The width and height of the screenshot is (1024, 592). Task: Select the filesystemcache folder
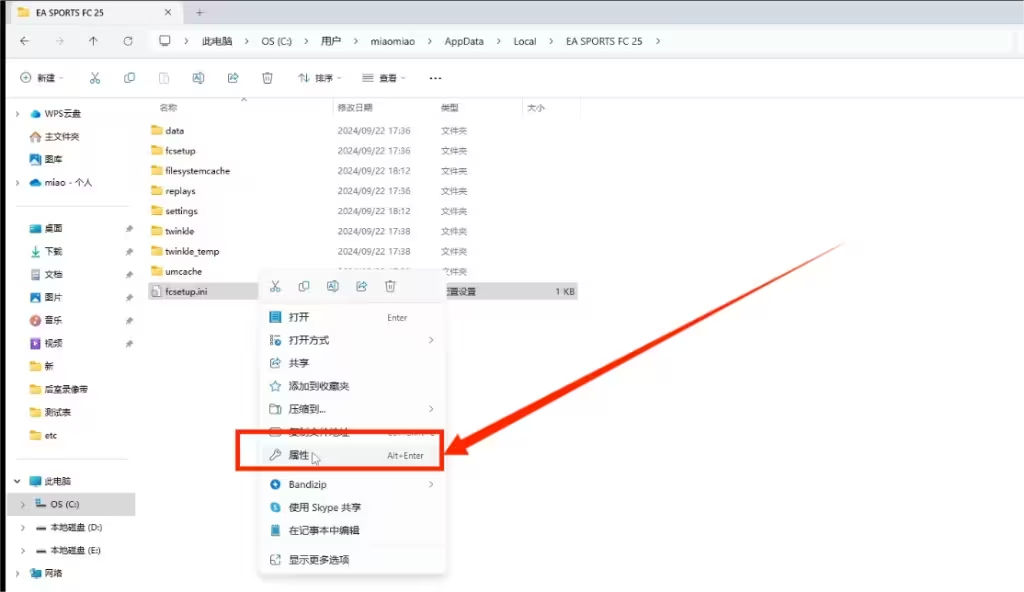point(191,171)
